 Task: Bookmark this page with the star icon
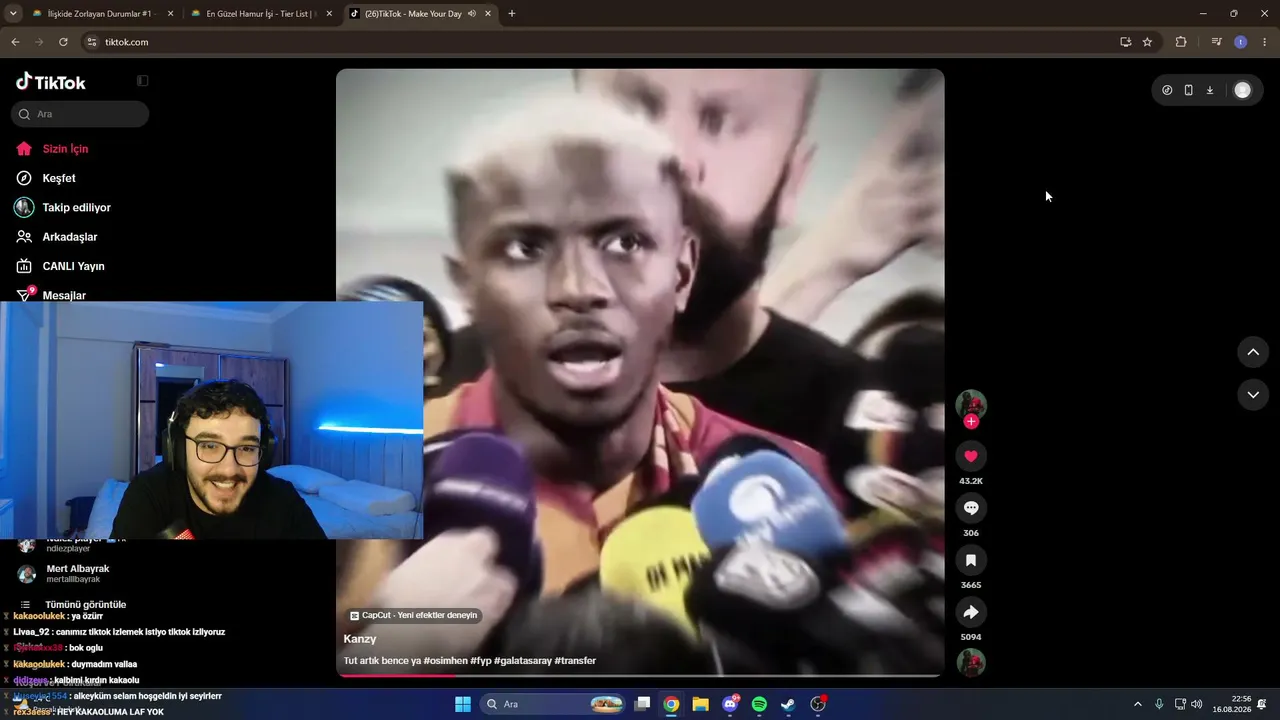[1147, 42]
